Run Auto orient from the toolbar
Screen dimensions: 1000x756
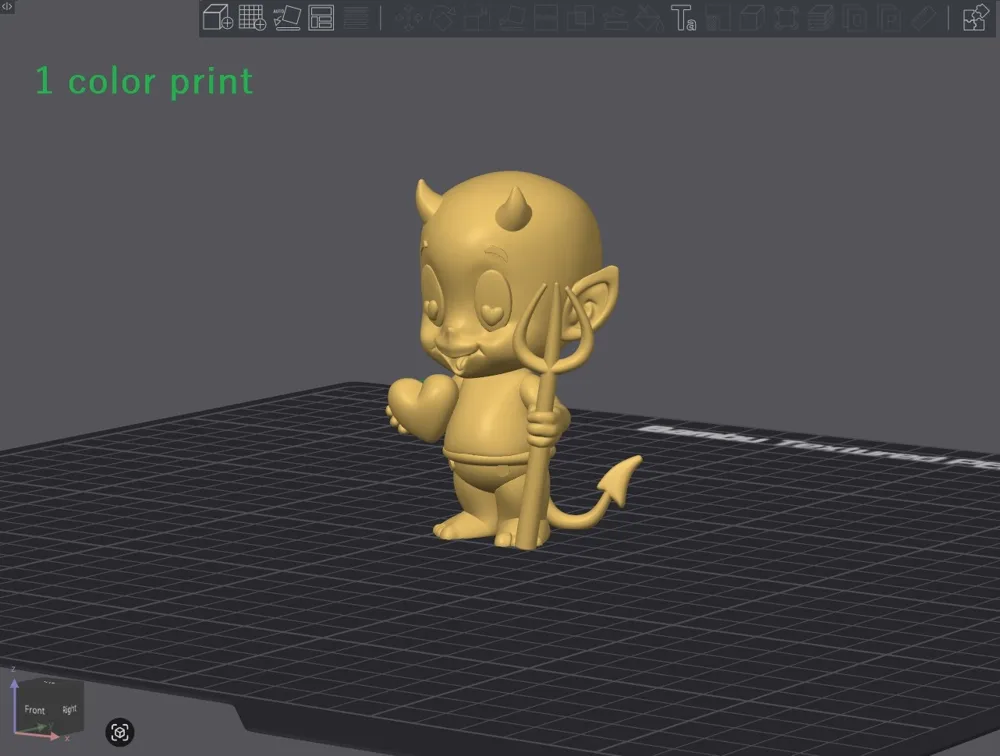(287, 17)
